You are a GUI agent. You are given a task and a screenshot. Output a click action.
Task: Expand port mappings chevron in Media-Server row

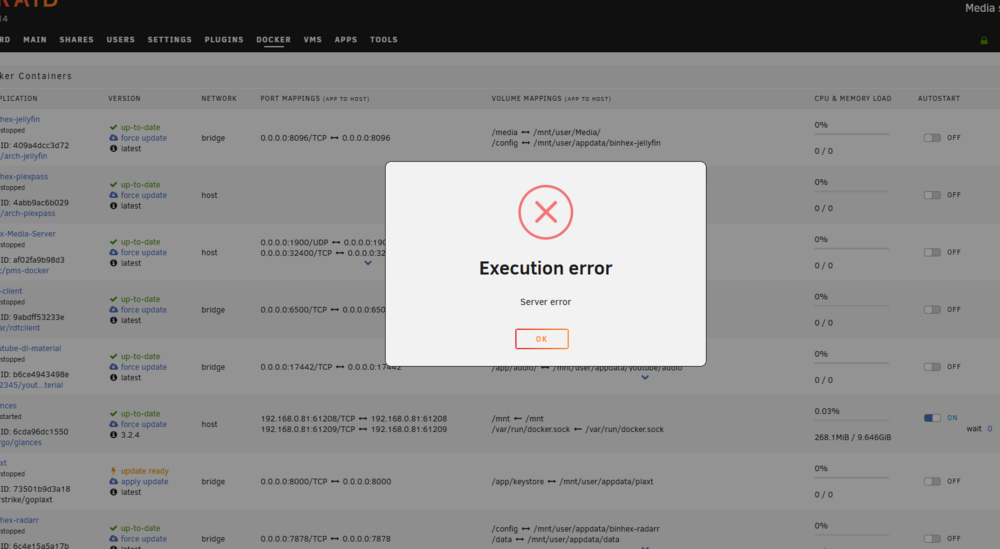coord(368,263)
